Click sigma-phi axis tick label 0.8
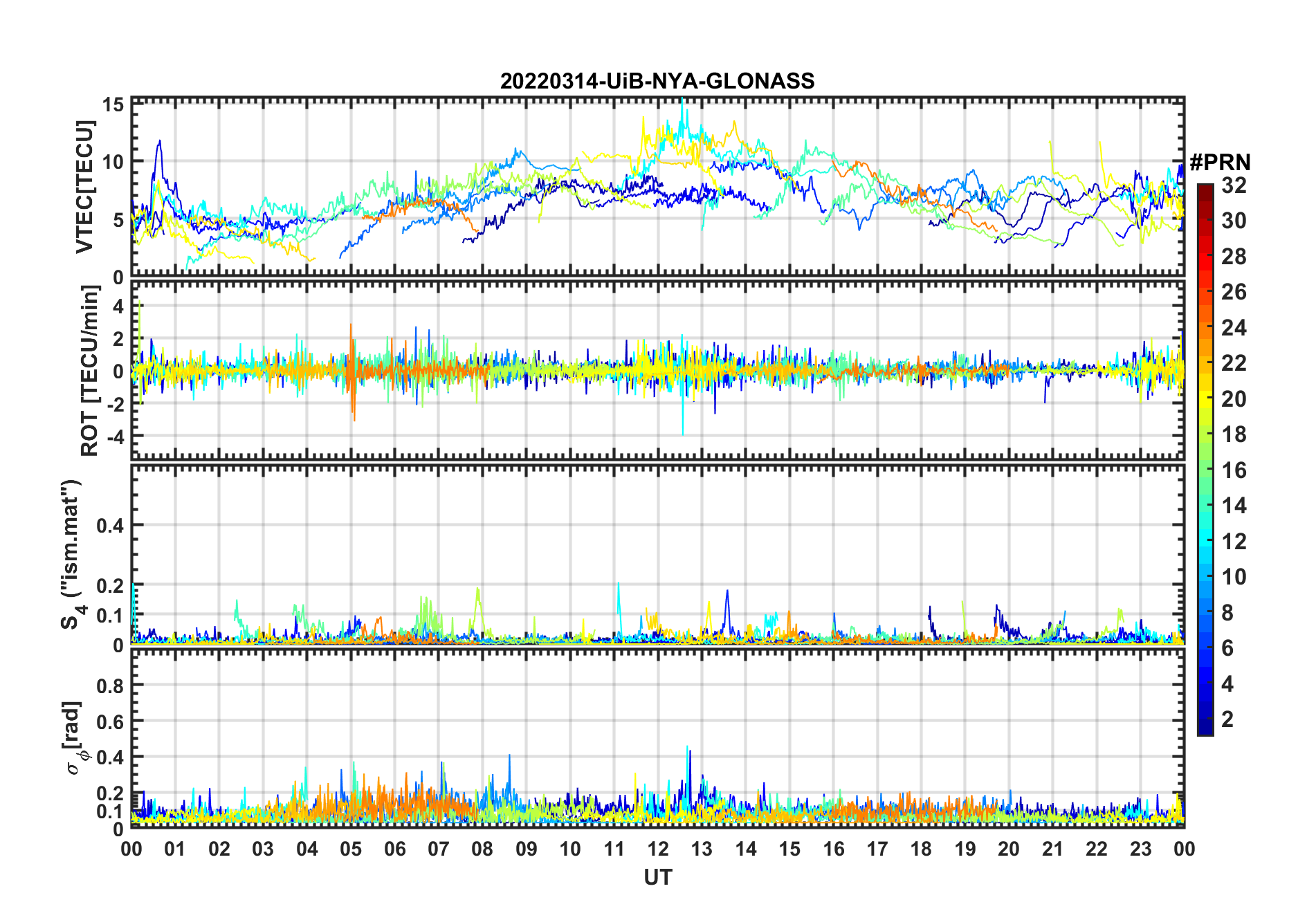Screen dimensions: 1316x920 110,686
